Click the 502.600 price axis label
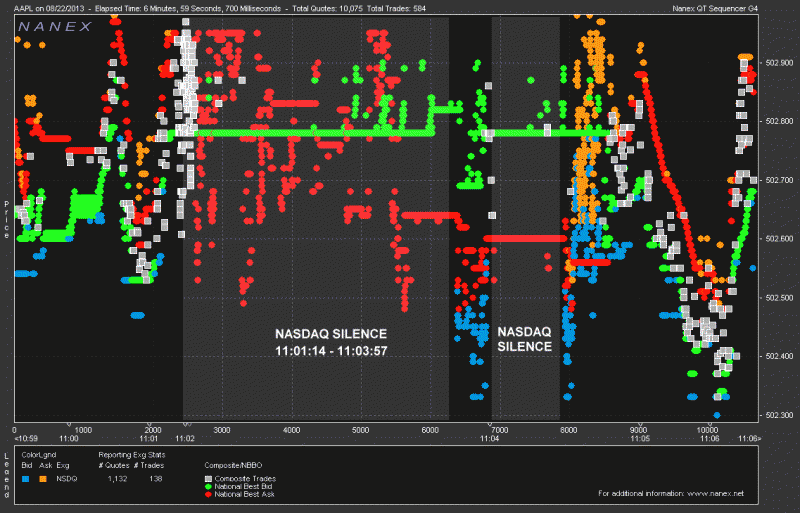The image size is (800, 513). coord(779,239)
